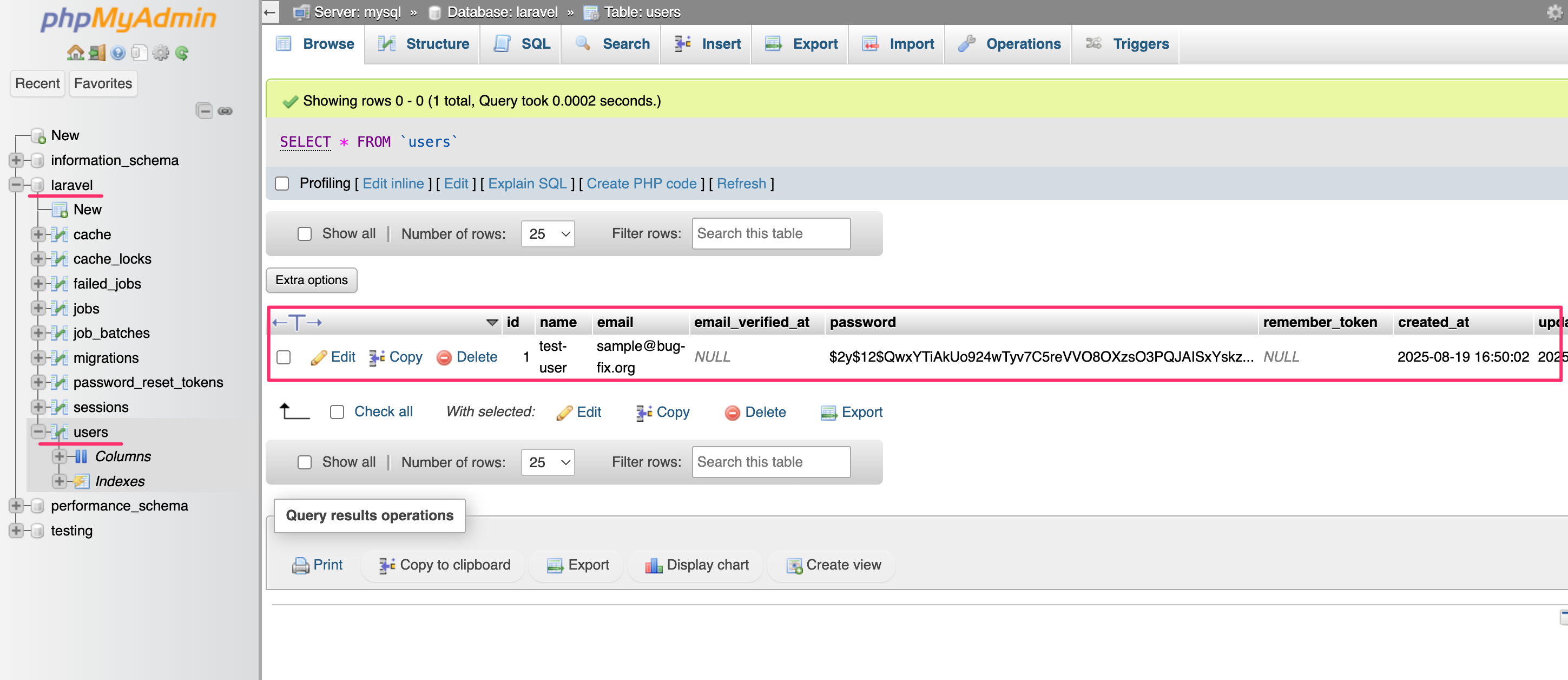This screenshot has width=1568, height=680.
Task: Open column options dropdown arrow before id
Action: [x=492, y=322]
